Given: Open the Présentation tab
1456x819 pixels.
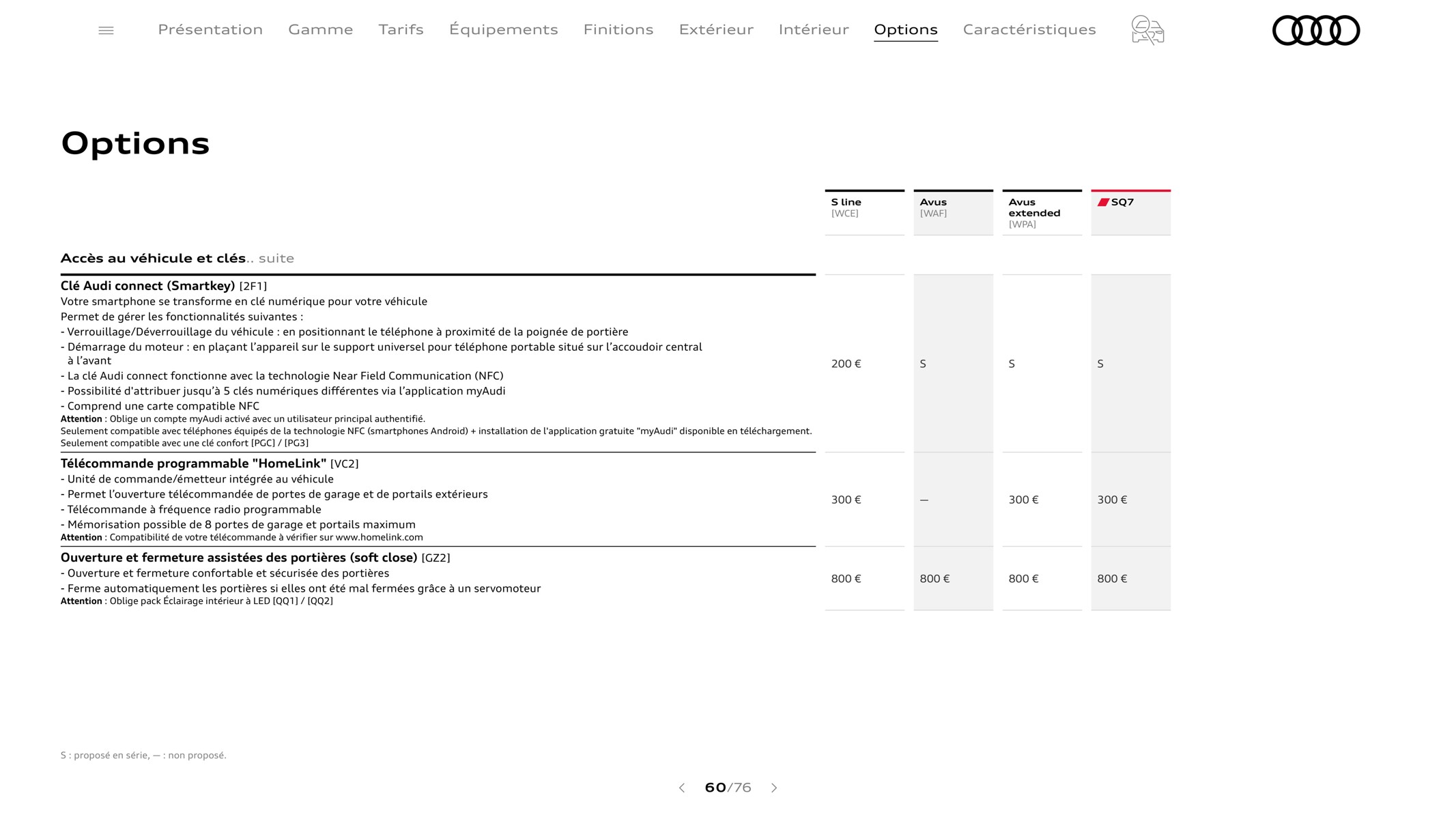Looking at the screenshot, I should [210, 29].
